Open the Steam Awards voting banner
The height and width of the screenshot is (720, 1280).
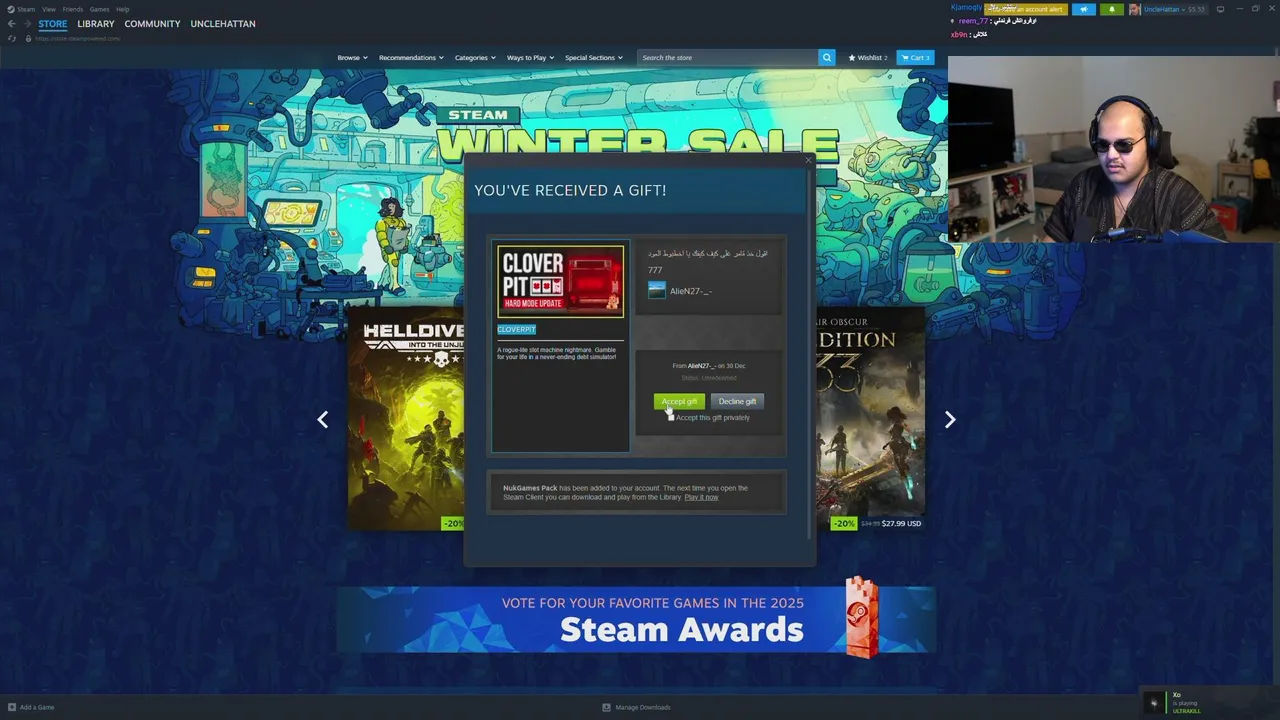(636, 619)
